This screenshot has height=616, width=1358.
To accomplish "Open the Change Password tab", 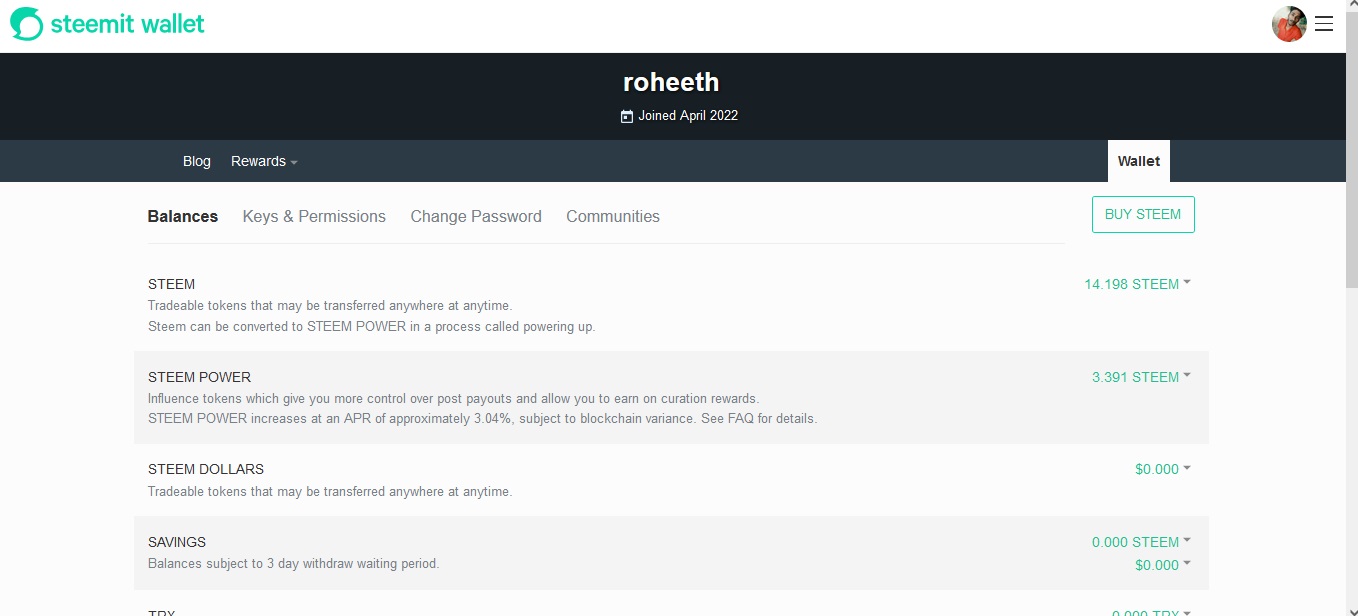I will [476, 216].
